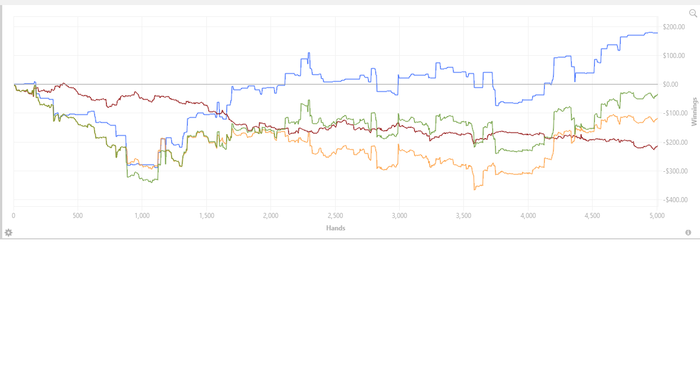Click the Winnings axis label
The width and height of the screenshot is (700, 365).
[694, 112]
